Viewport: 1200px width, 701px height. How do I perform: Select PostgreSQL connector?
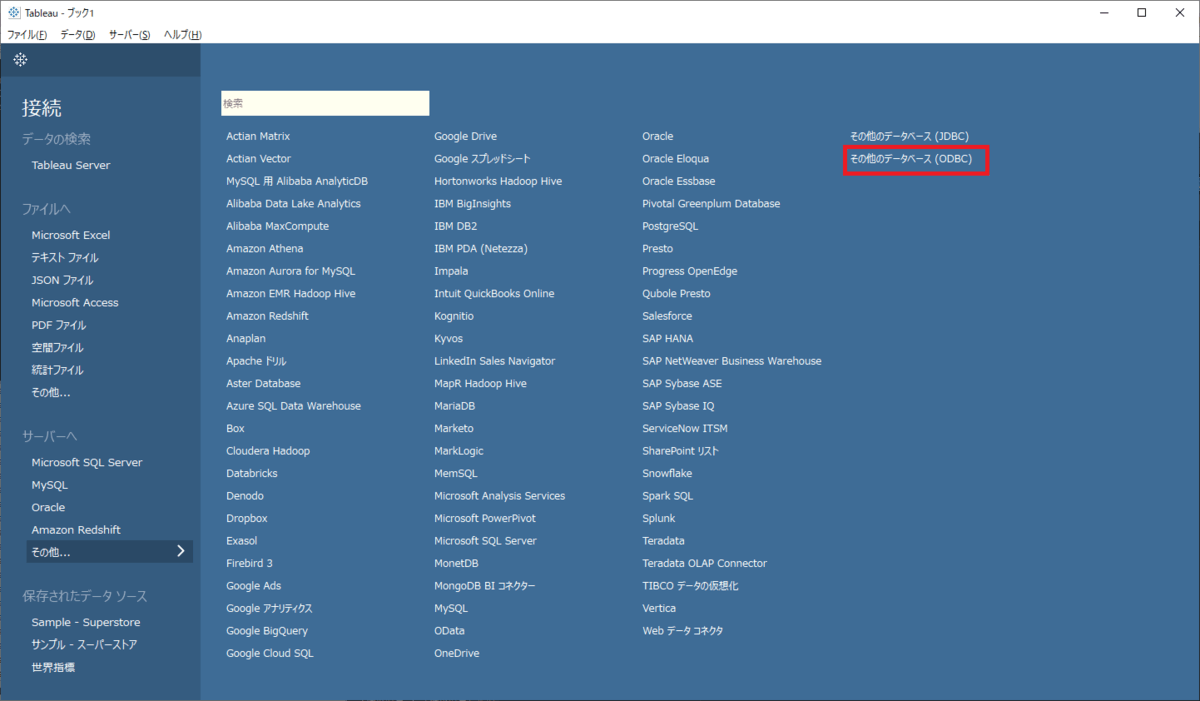[x=670, y=226]
